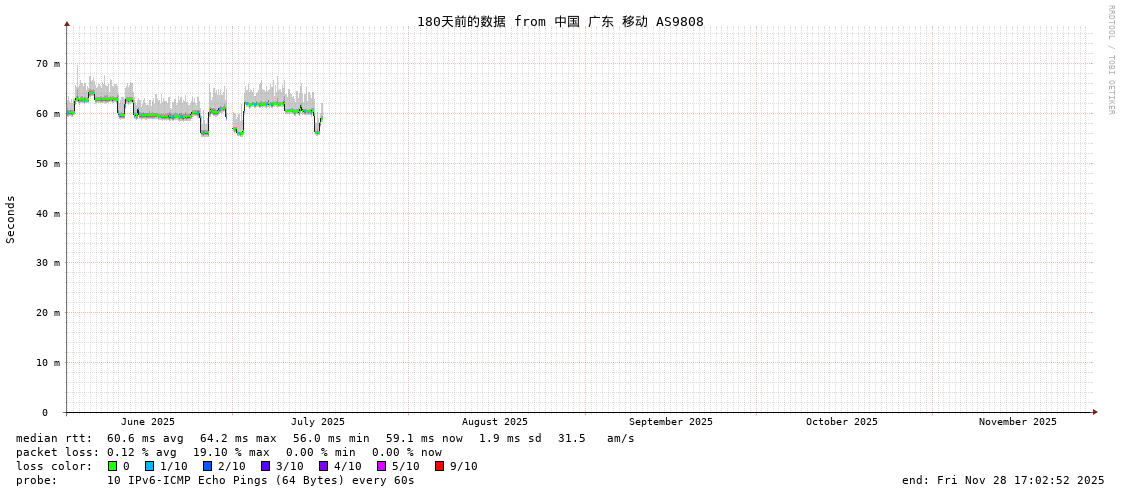Select the October 2025 axis label
This screenshot has height=494, width=1121.
841,422
